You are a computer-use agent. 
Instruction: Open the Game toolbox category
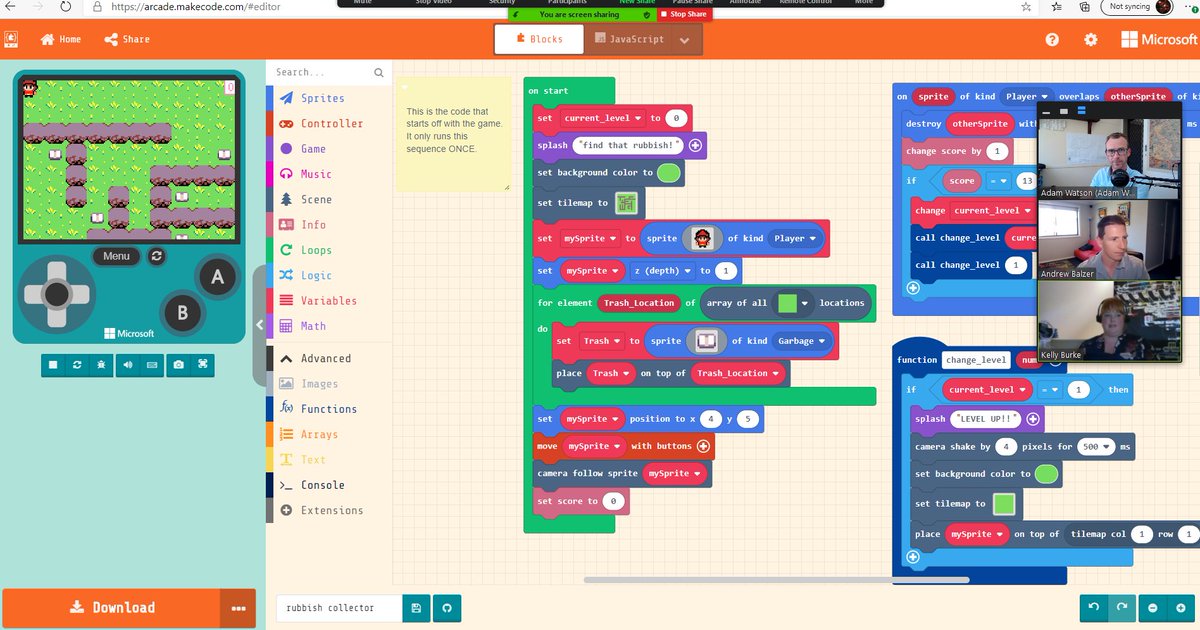pyautogui.click(x=313, y=148)
